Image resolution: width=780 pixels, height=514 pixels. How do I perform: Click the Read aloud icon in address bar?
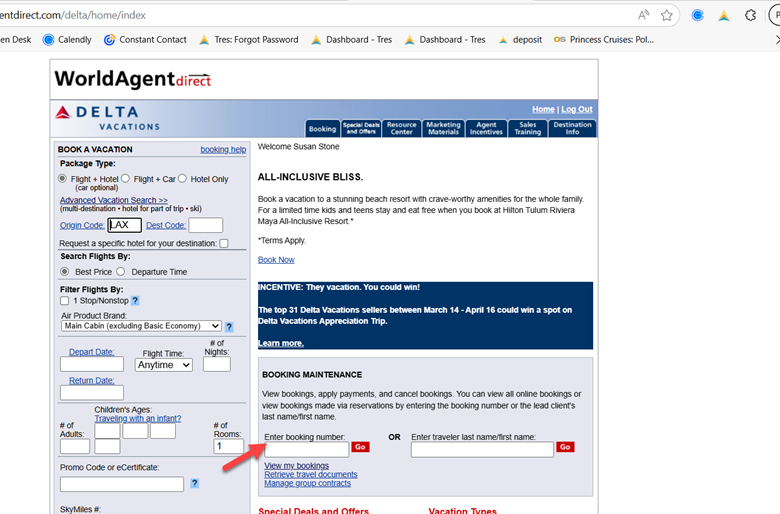tap(643, 15)
